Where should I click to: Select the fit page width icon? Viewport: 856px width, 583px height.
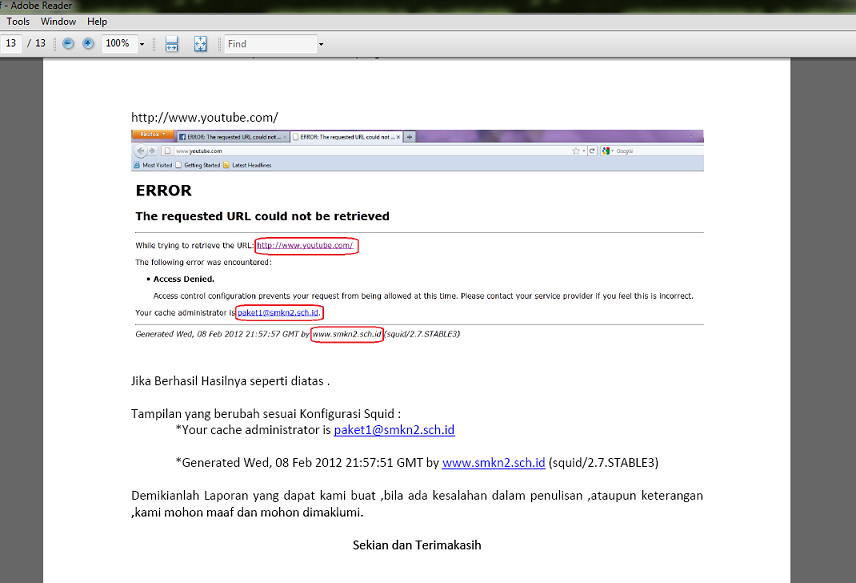[x=172, y=43]
